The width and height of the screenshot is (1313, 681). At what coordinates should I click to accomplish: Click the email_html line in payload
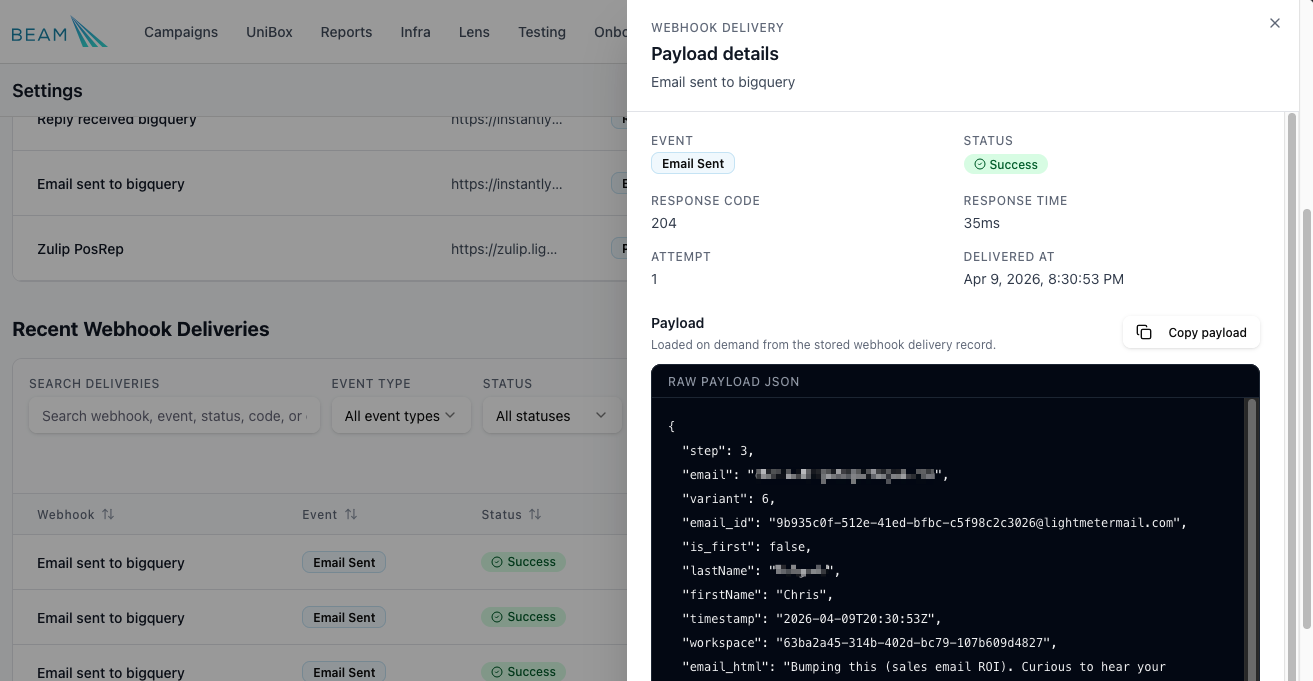[924, 667]
